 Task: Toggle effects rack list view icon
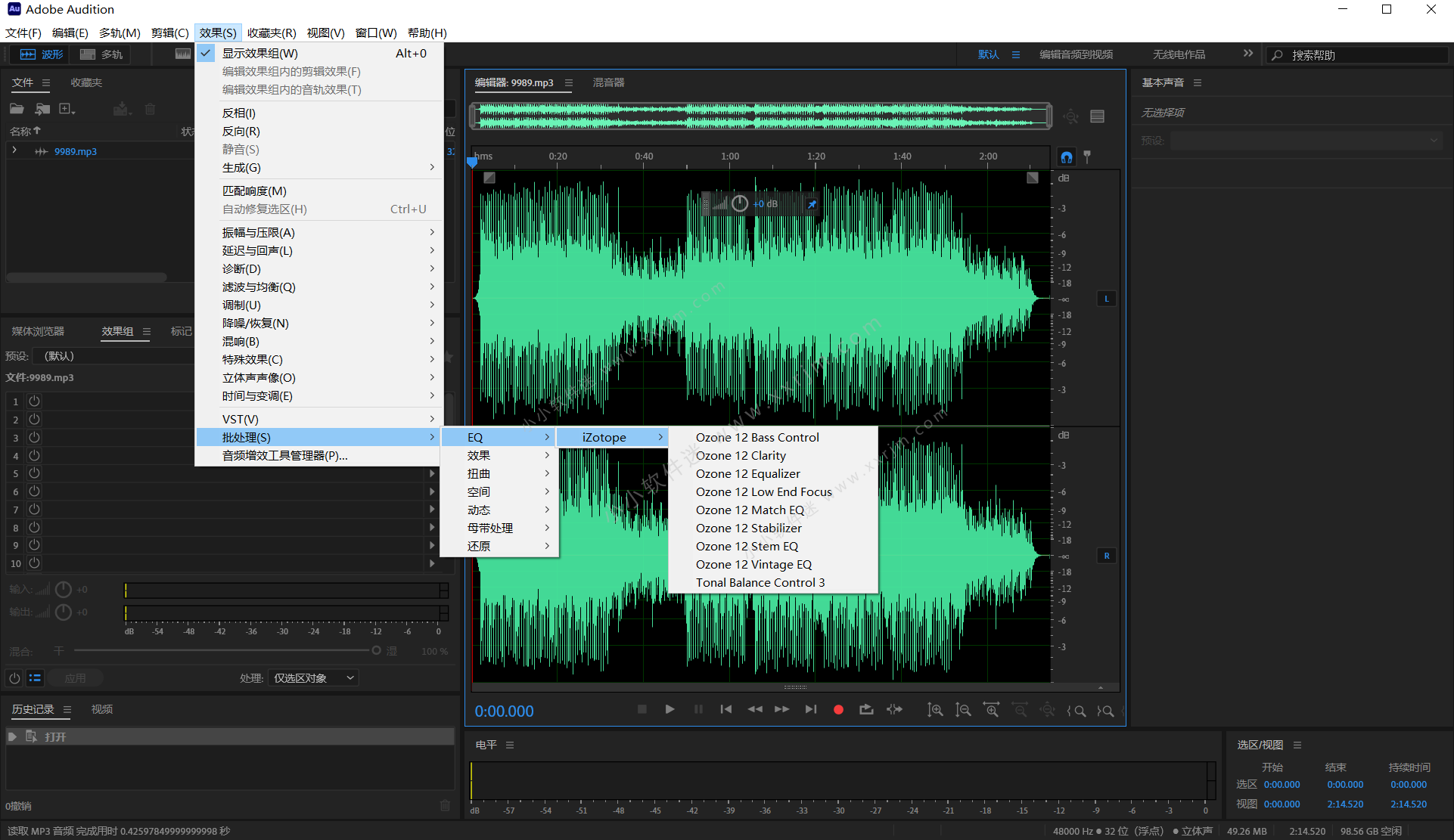point(35,678)
